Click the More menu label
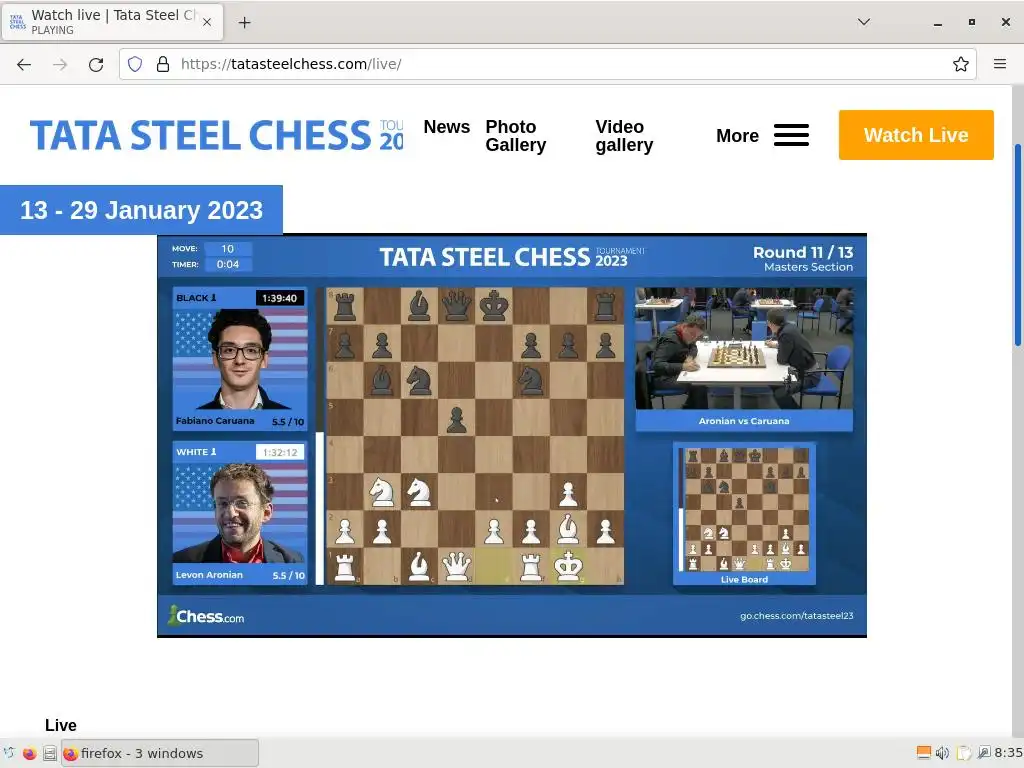 737,136
